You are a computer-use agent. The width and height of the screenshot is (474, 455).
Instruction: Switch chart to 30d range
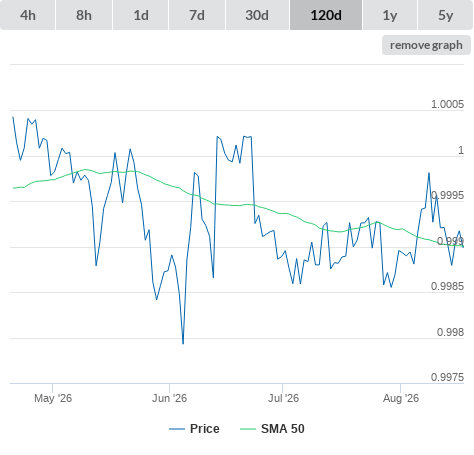[x=257, y=15]
